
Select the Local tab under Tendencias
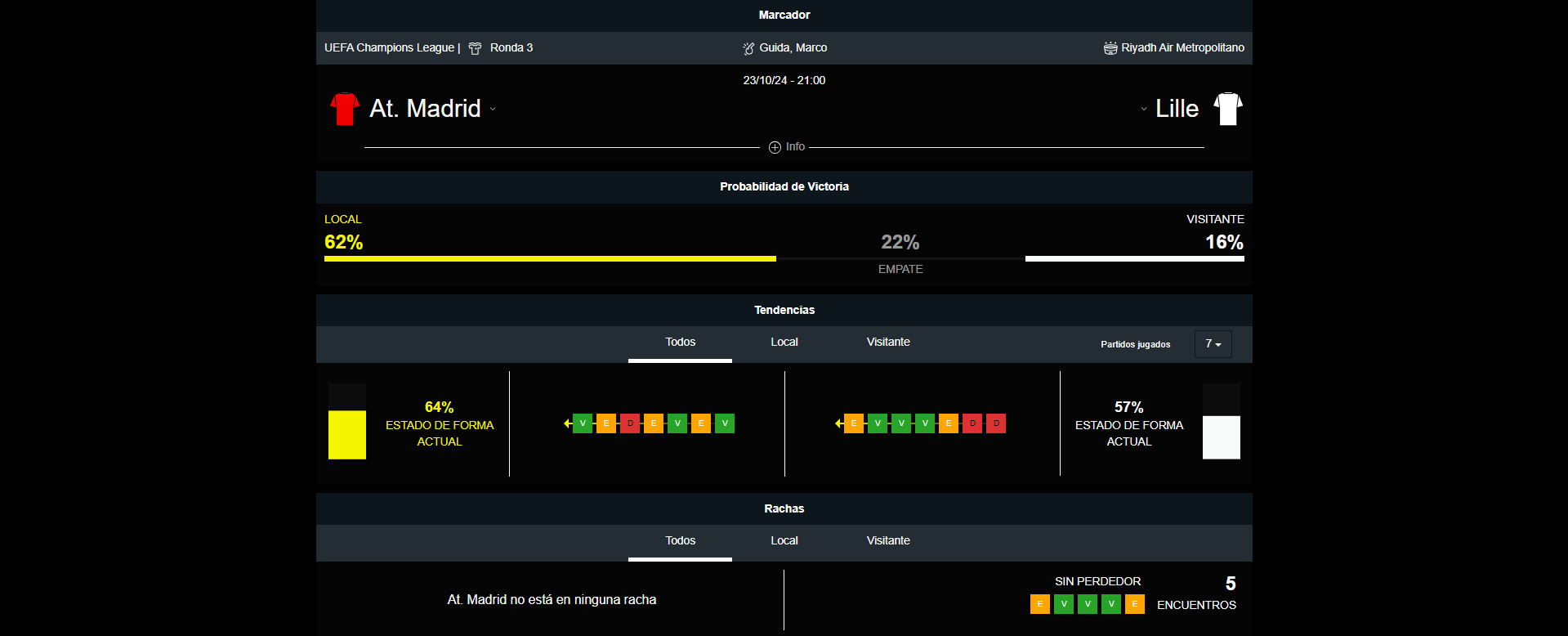click(784, 343)
